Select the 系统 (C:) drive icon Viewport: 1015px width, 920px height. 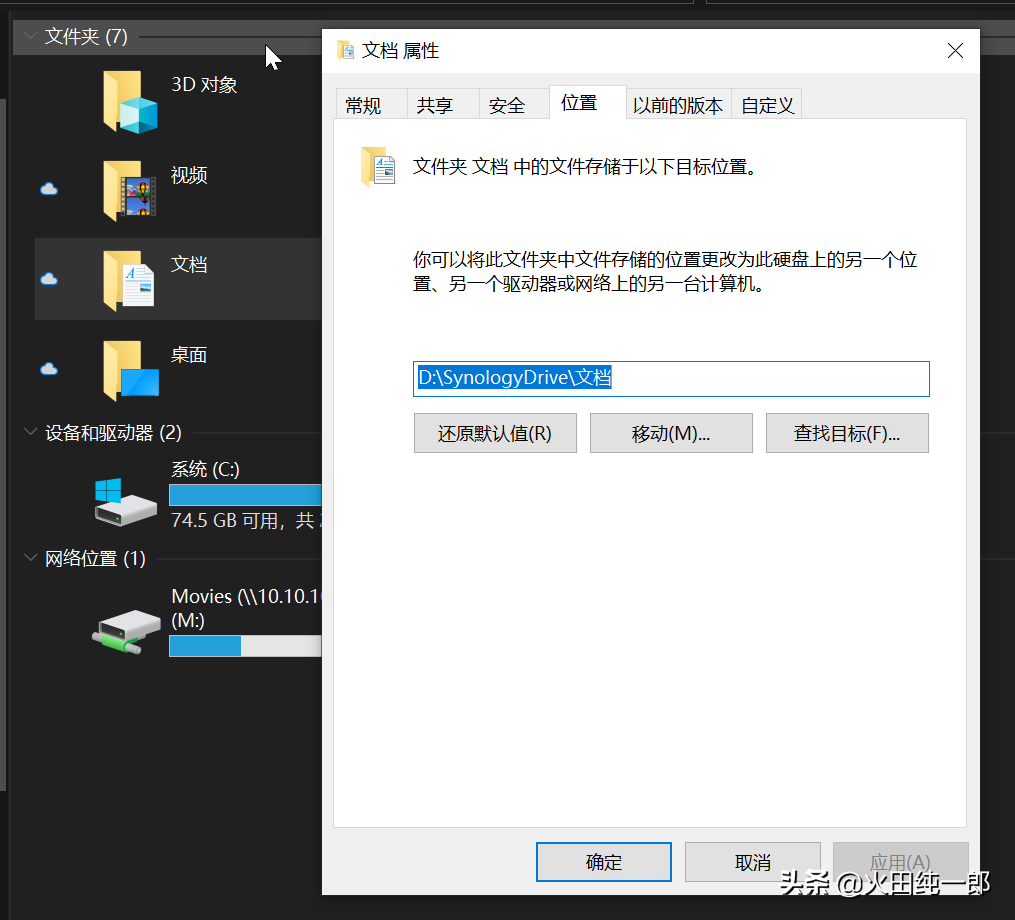coord(126,502)
